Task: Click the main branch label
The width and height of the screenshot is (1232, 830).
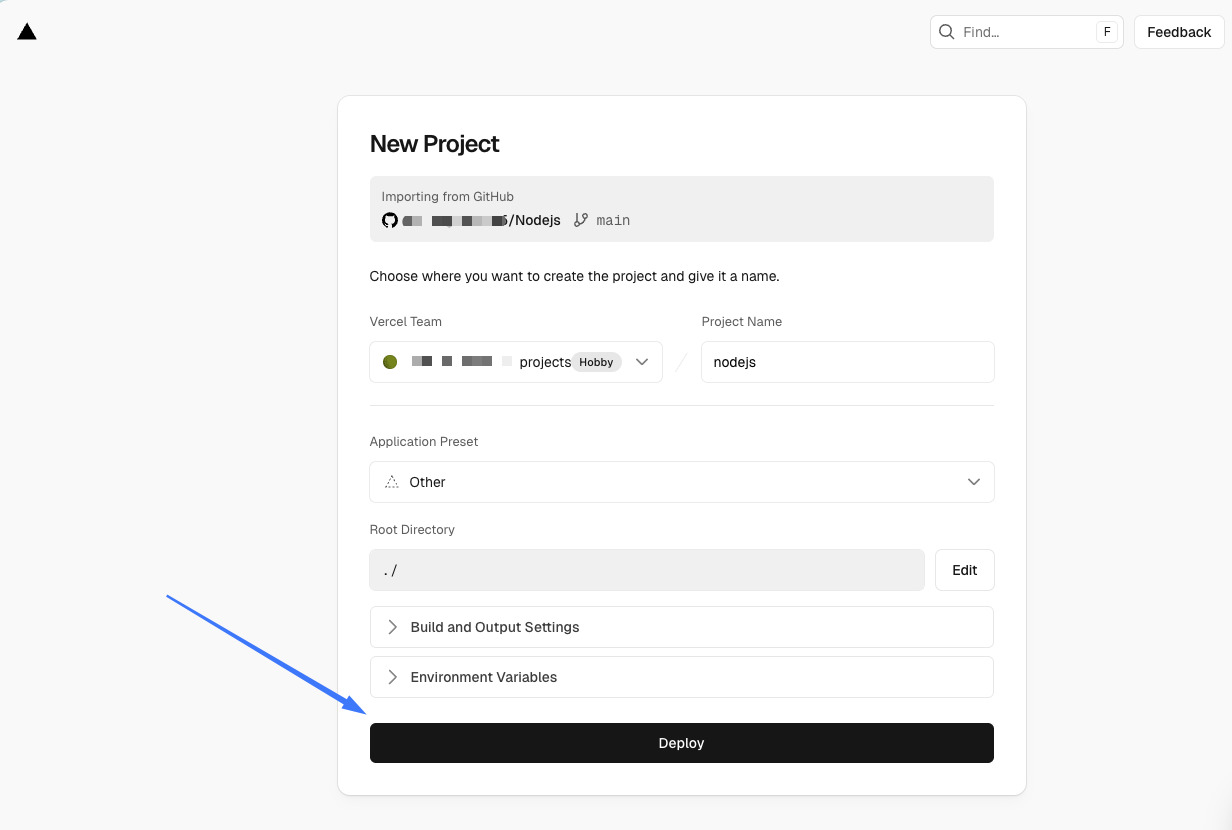Action: pyautogui.click(x=613, y=220)
